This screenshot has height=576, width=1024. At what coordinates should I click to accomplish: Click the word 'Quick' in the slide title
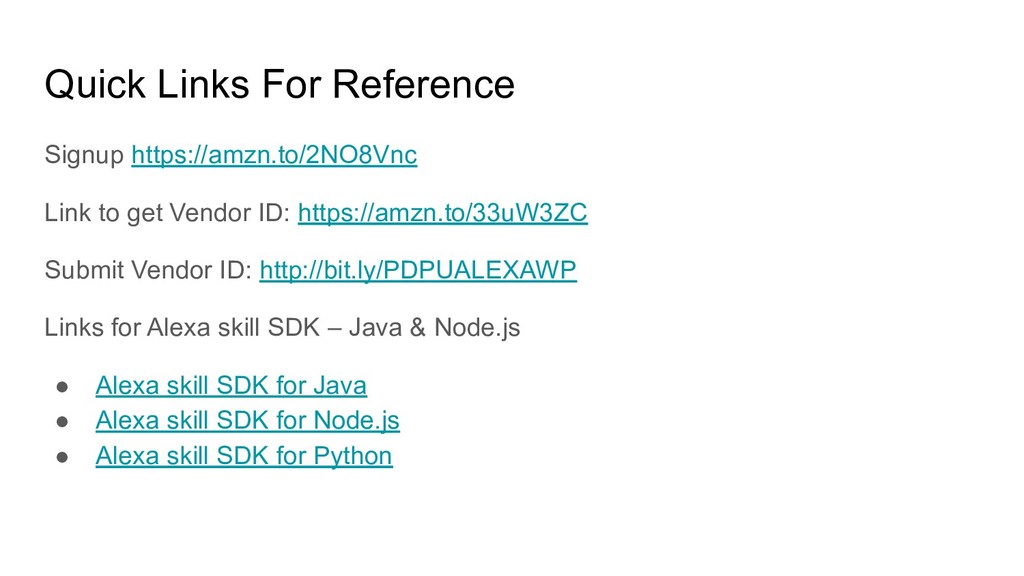[x=95, y=84]
